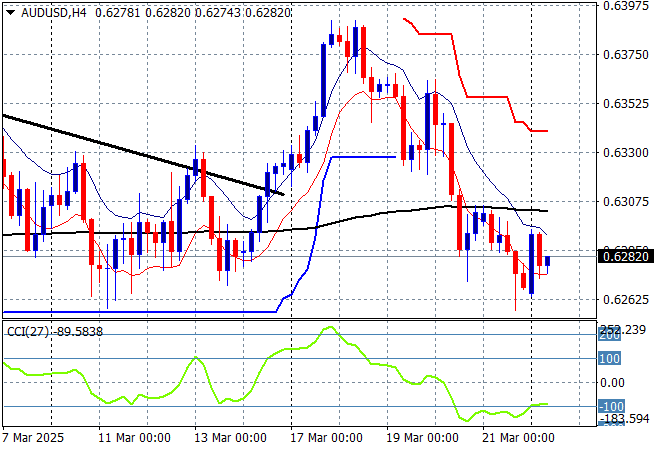Click the 0.62625 price scale value
This screenshot has height=450, width=660.
(625, 300)
